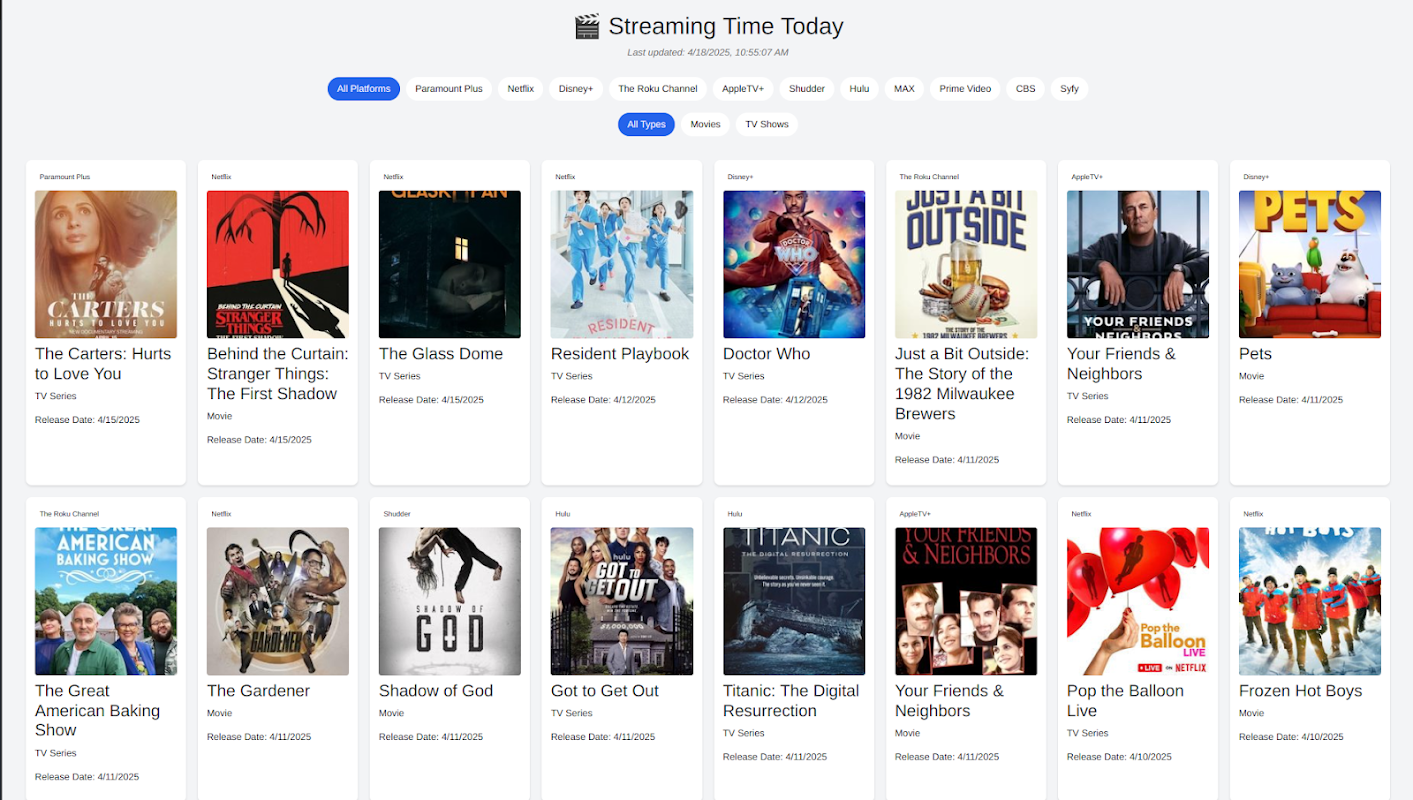Click the 'Frozen Hot Boys' title
The height and width of the screenshot is (800, 1413).
click(1300, 691)
